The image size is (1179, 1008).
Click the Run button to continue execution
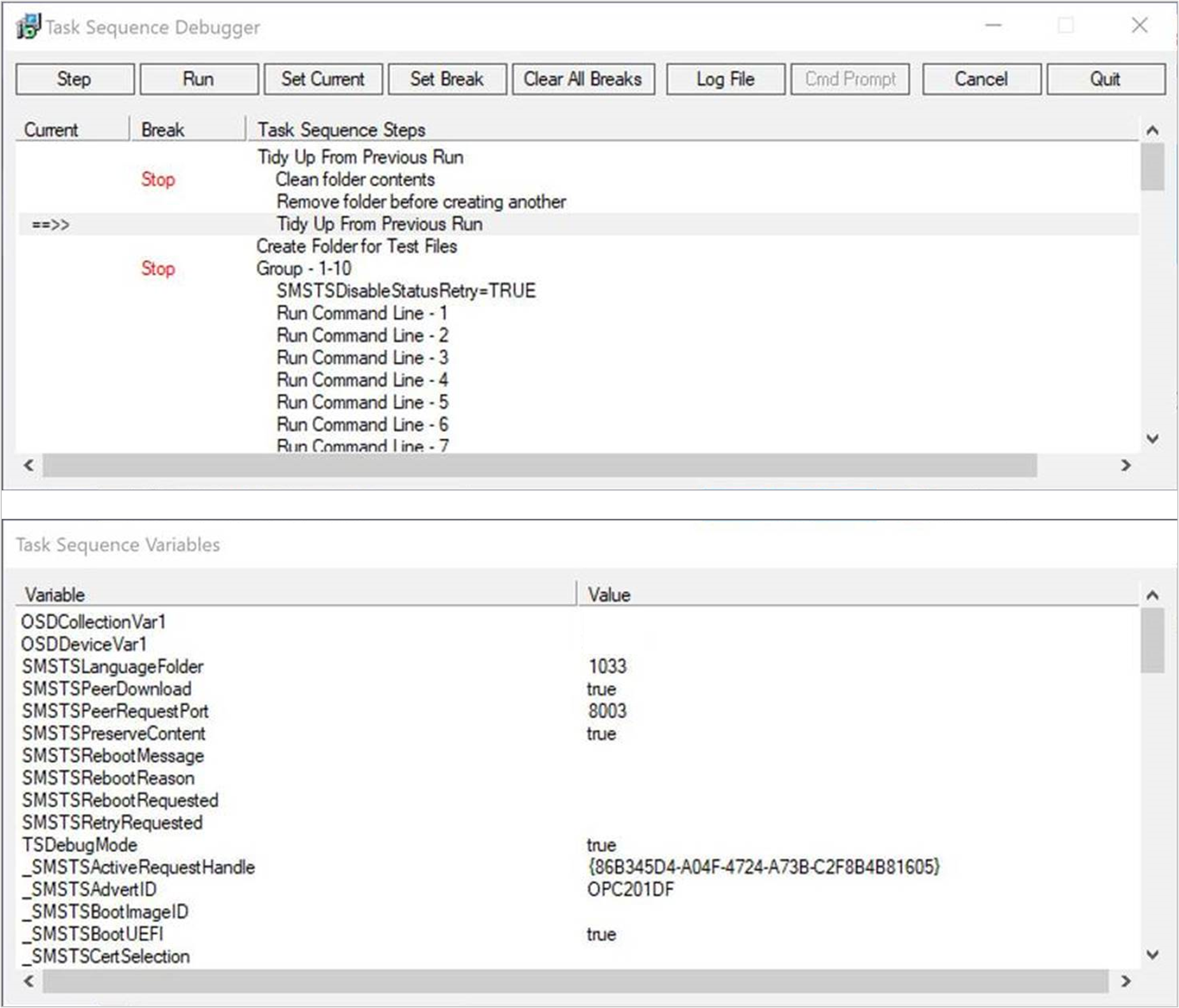click(x=198, y=78)
